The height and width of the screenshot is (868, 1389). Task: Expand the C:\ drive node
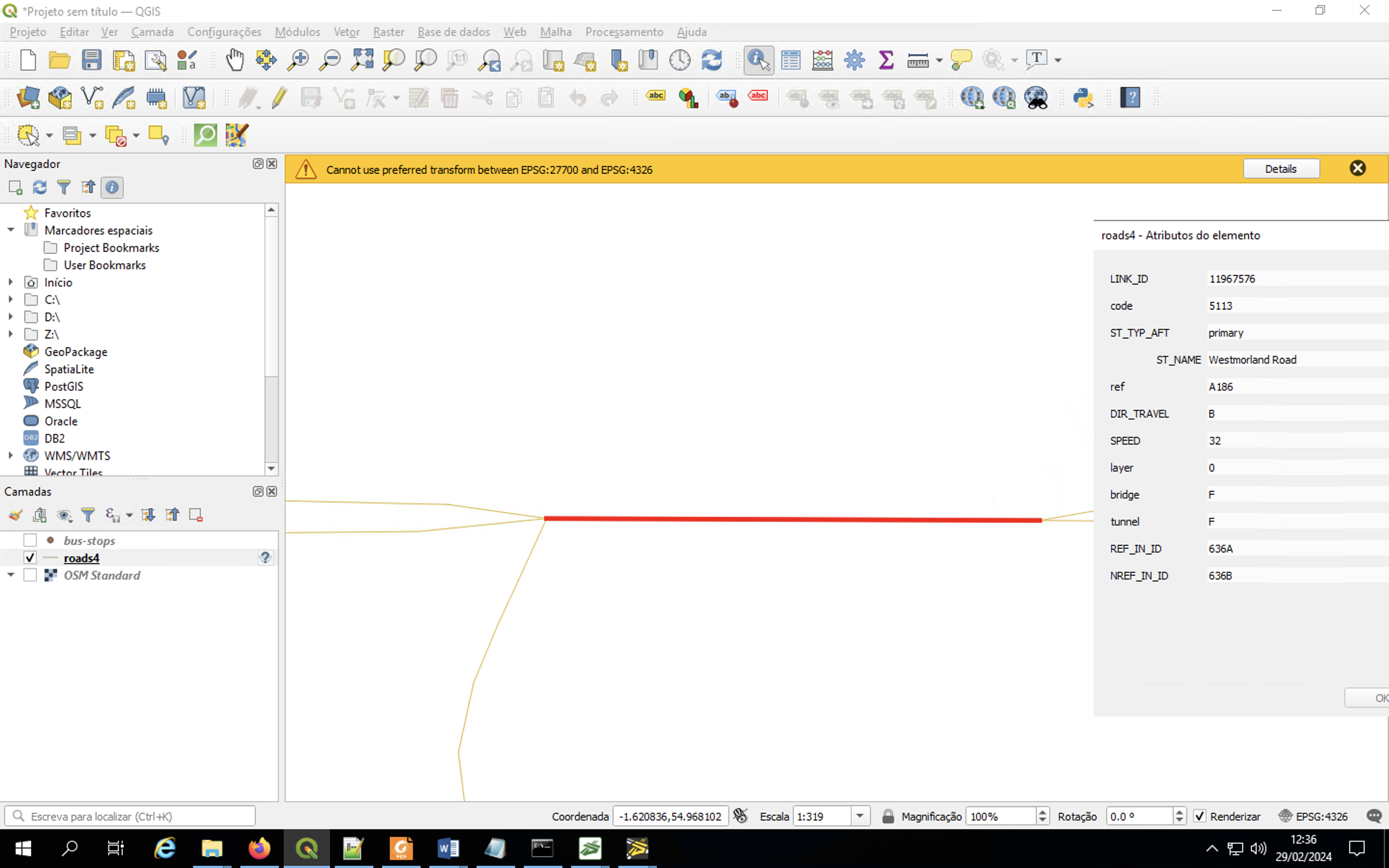[11, 299]
